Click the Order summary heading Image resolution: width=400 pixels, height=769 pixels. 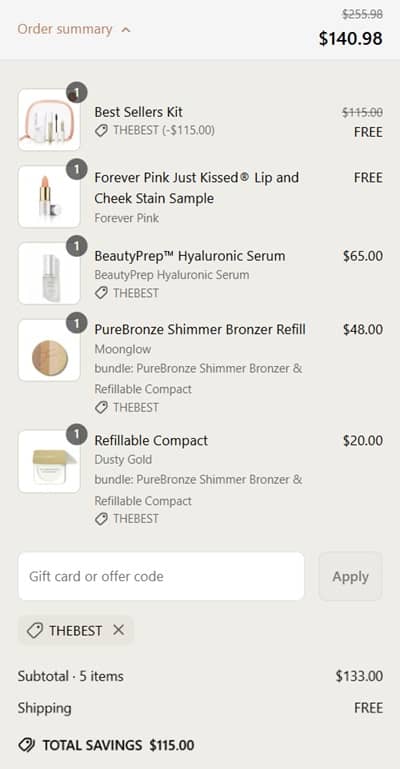pos(65,29)
